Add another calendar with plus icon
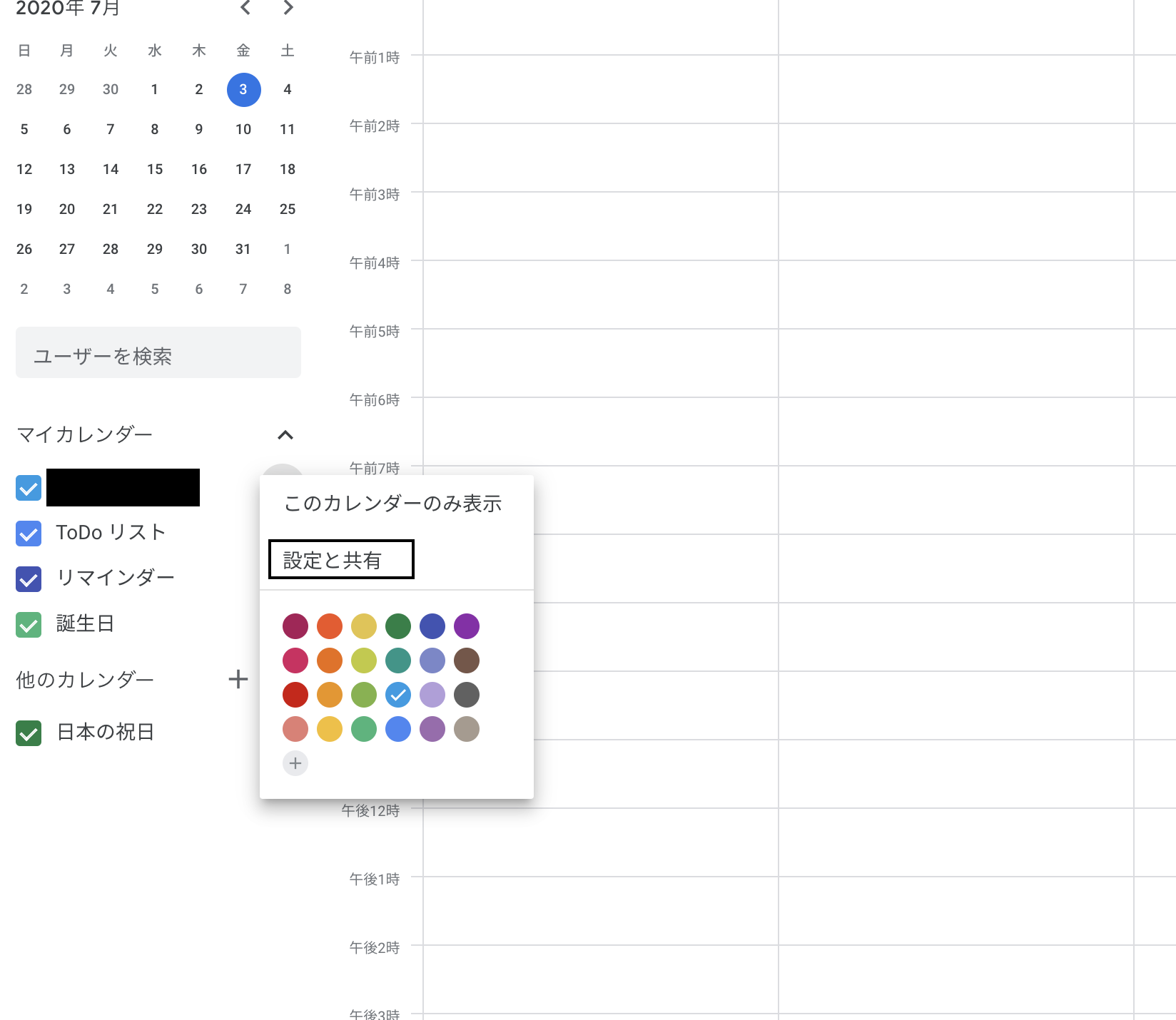 238,679
